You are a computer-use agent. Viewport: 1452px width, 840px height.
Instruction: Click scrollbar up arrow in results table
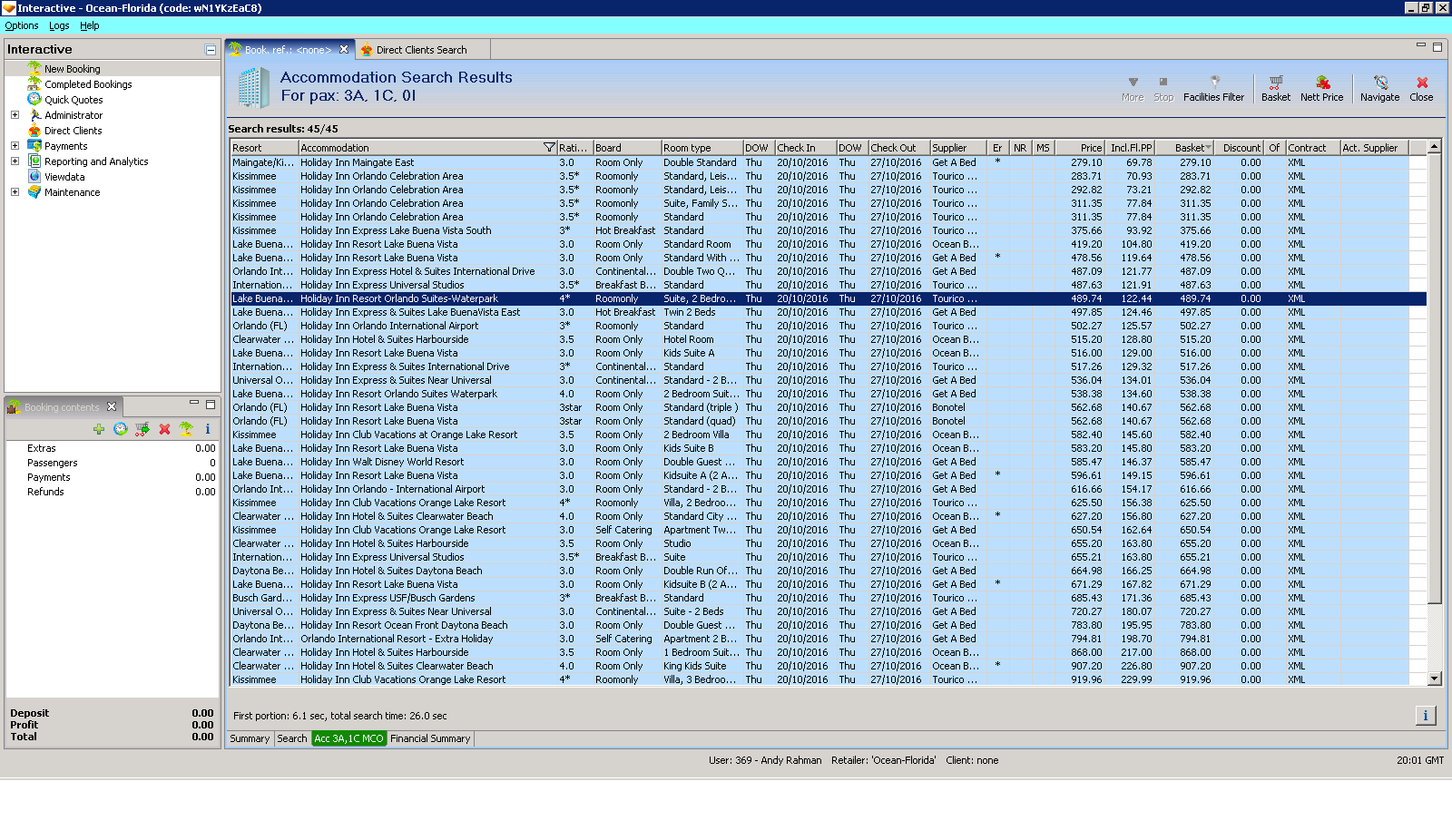pos(1435,147)
